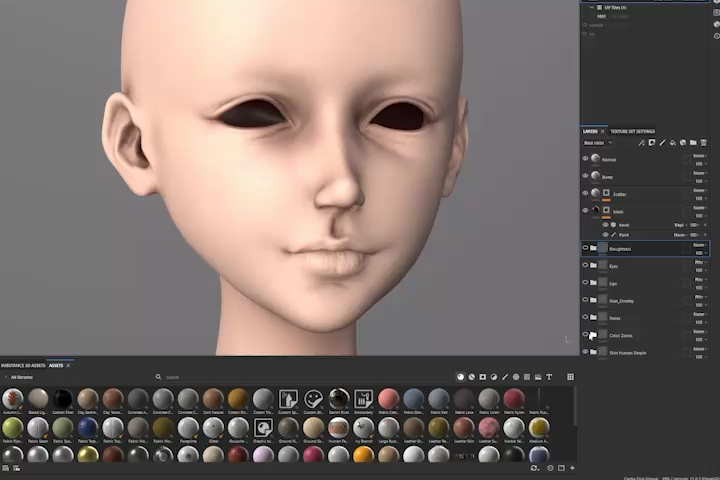This screenshot has width=720, height=480.
Task: Switch assets to grid view icon
Action: pos(570,377)
